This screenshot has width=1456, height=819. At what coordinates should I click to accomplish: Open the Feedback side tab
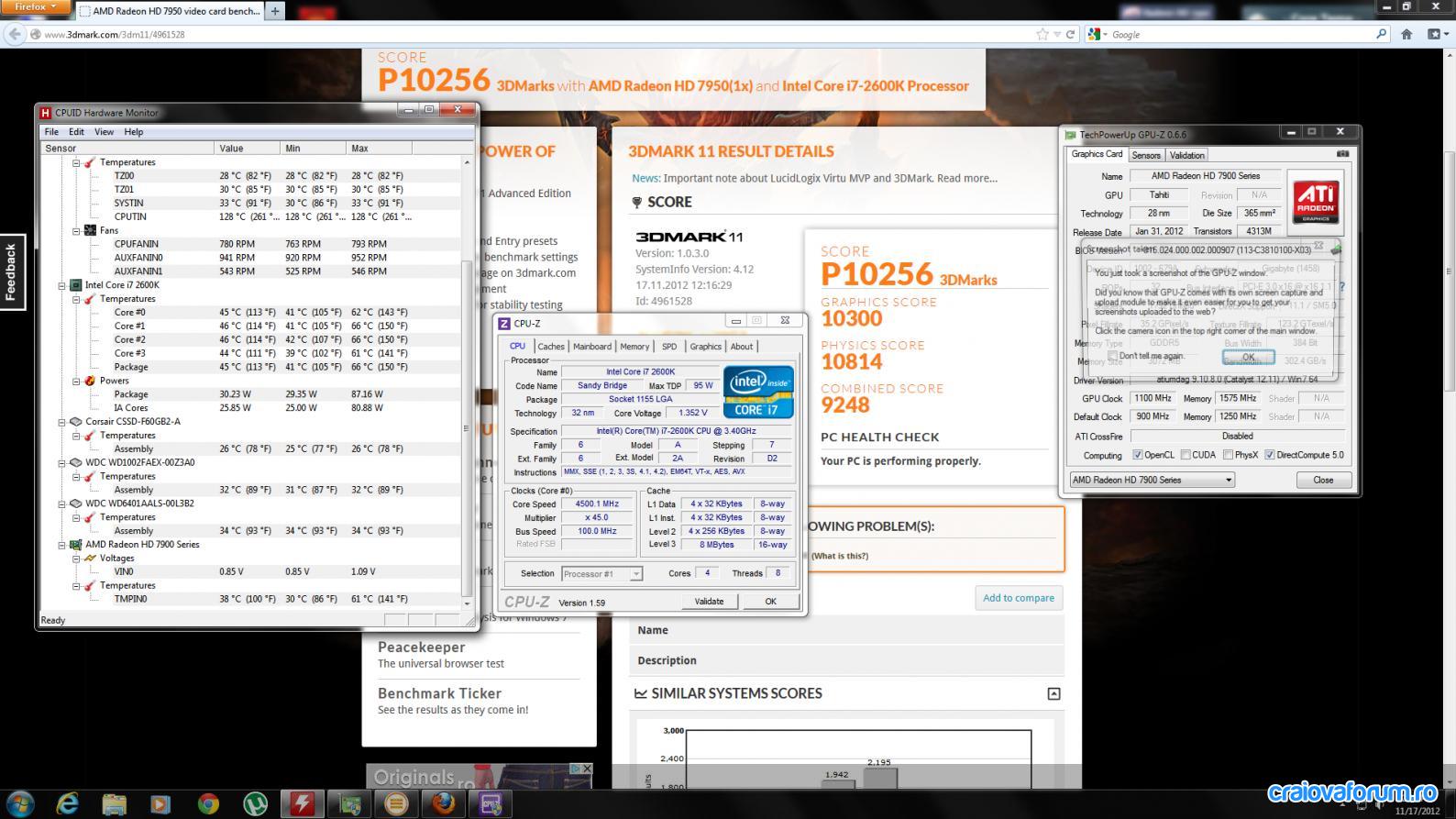click(x=12, y=271)
